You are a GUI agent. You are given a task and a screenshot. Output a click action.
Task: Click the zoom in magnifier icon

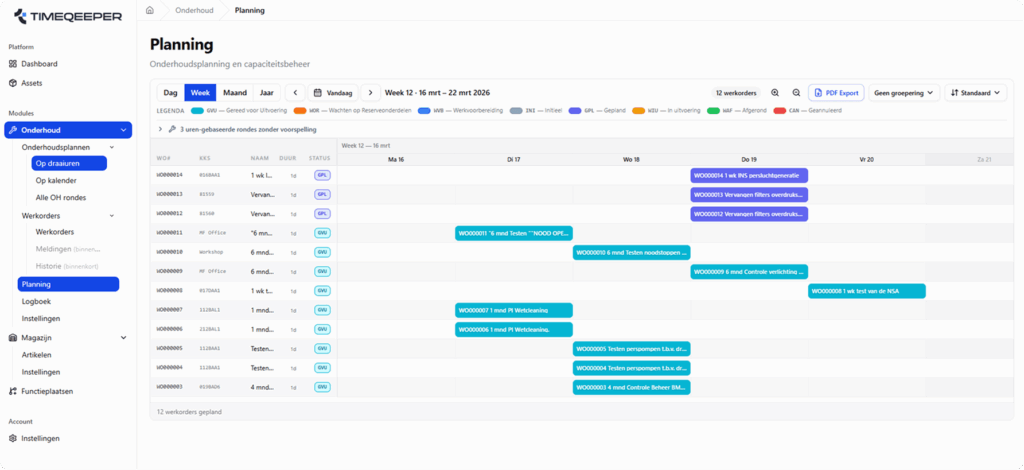coord(775,93)
